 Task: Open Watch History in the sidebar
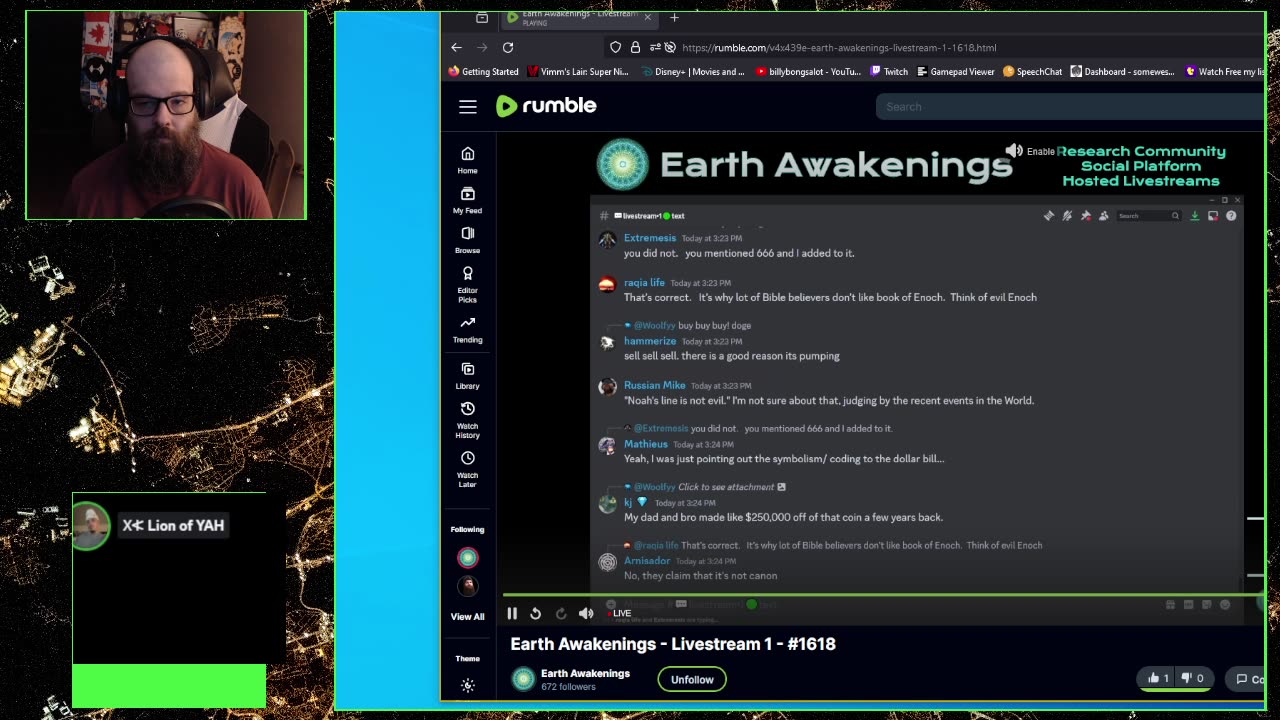[x=467, y=420]
